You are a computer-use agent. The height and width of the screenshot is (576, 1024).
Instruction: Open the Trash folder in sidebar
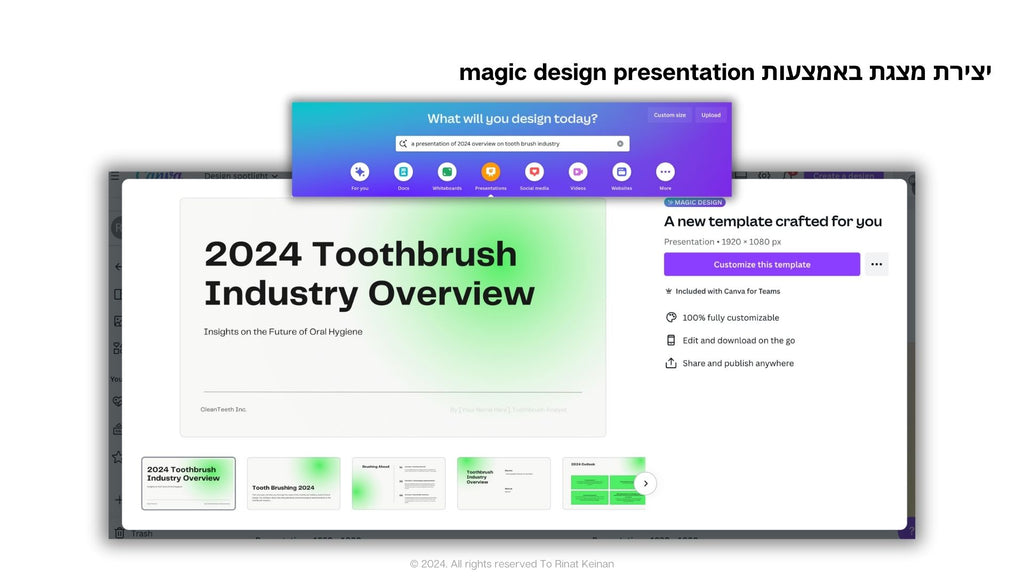click(135, 534)
